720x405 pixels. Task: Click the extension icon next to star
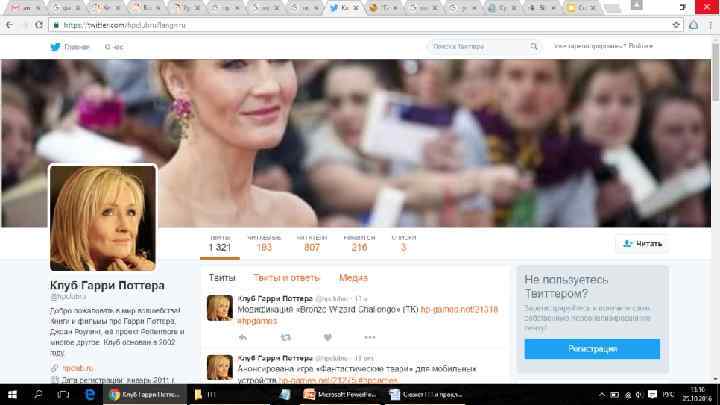[693, 25]
